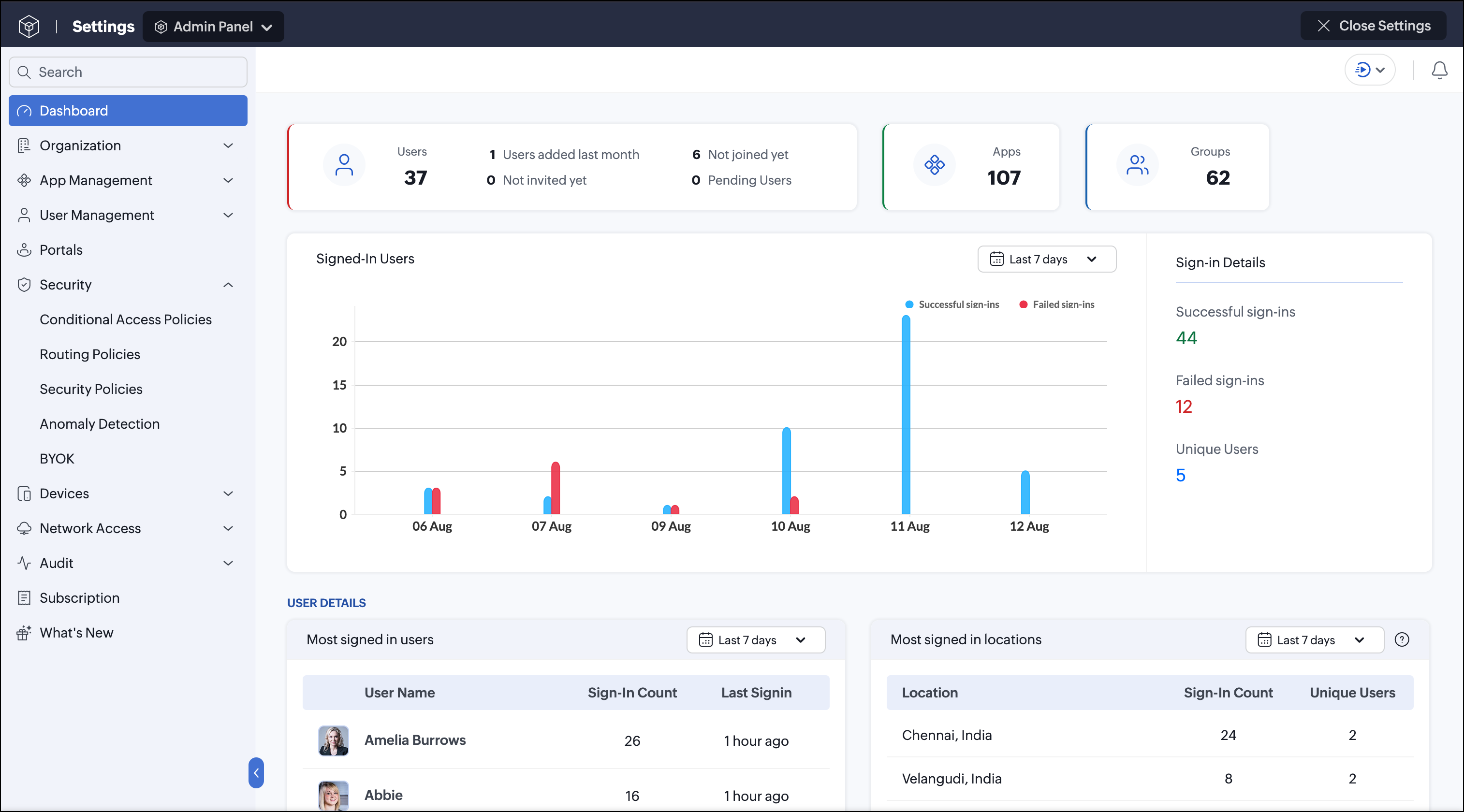Open the quick actions play icon dropdown
Screen dimensions: 1464x812
[1370, 70]
